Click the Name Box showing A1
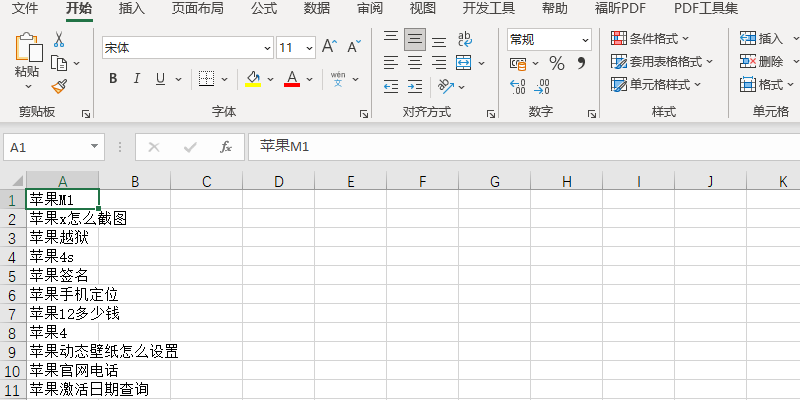 coord(54,147)
